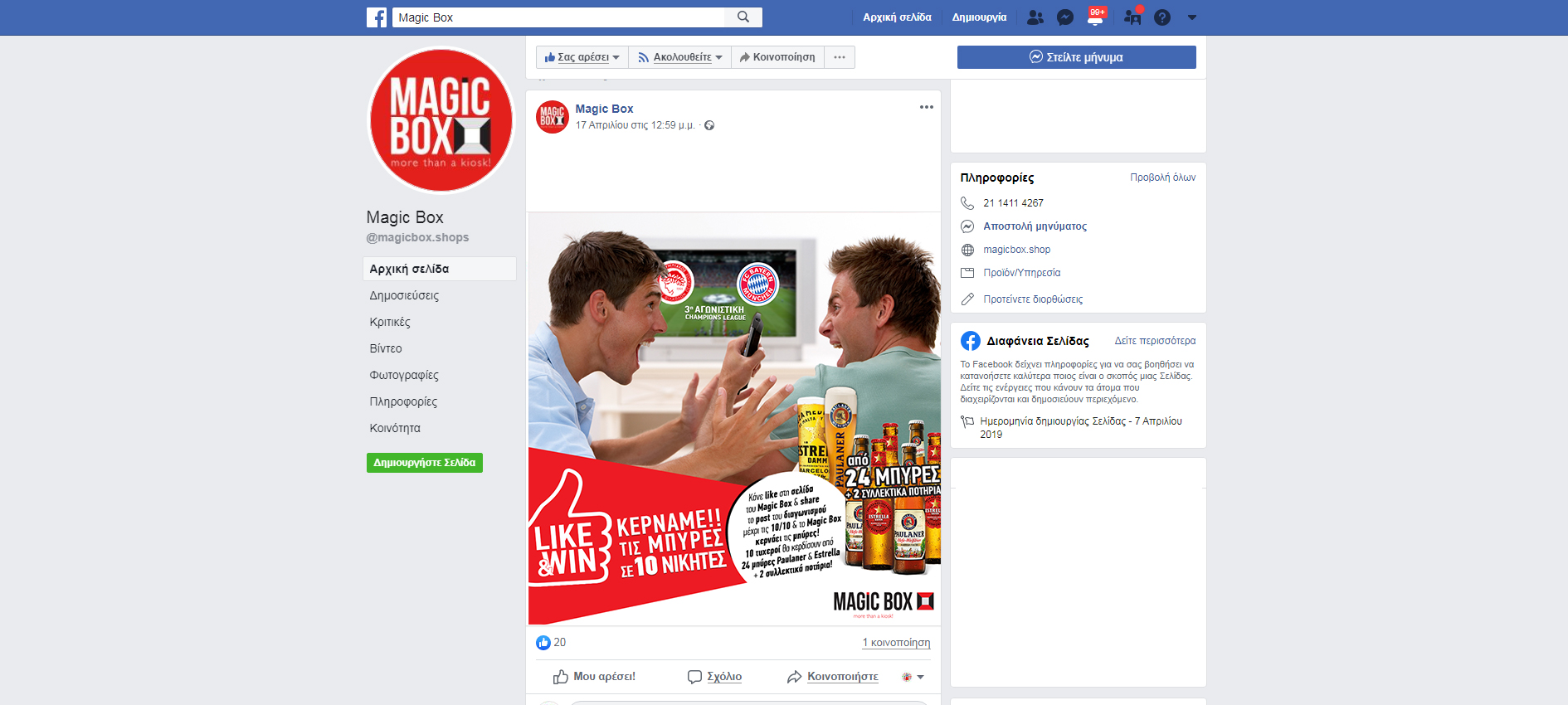Open the beer contest post image
Viewport: 1568px width, 705px height.
coord(734,419)
